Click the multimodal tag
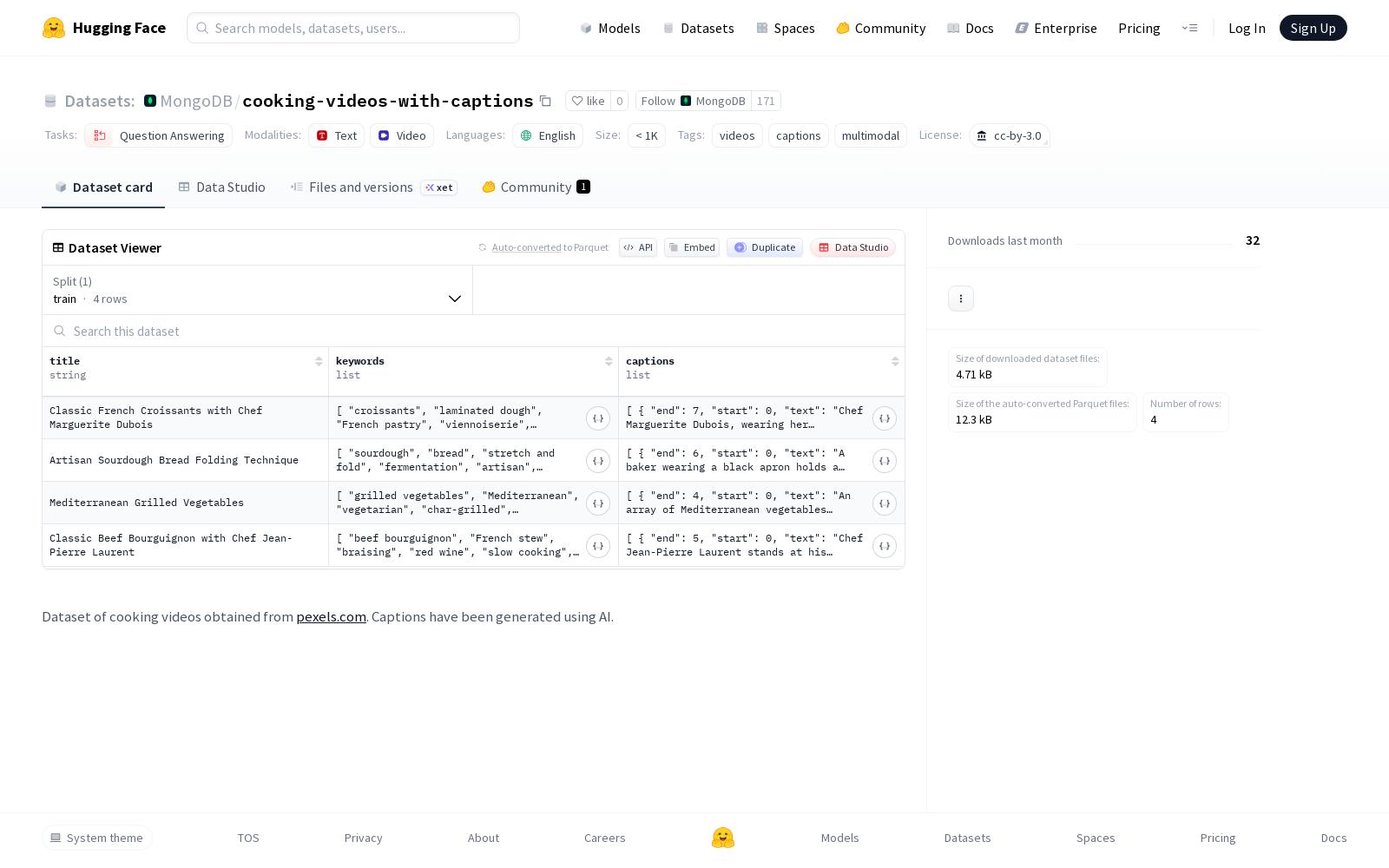The width and height of the screenshot is (1389, 868). click(871, 135)
